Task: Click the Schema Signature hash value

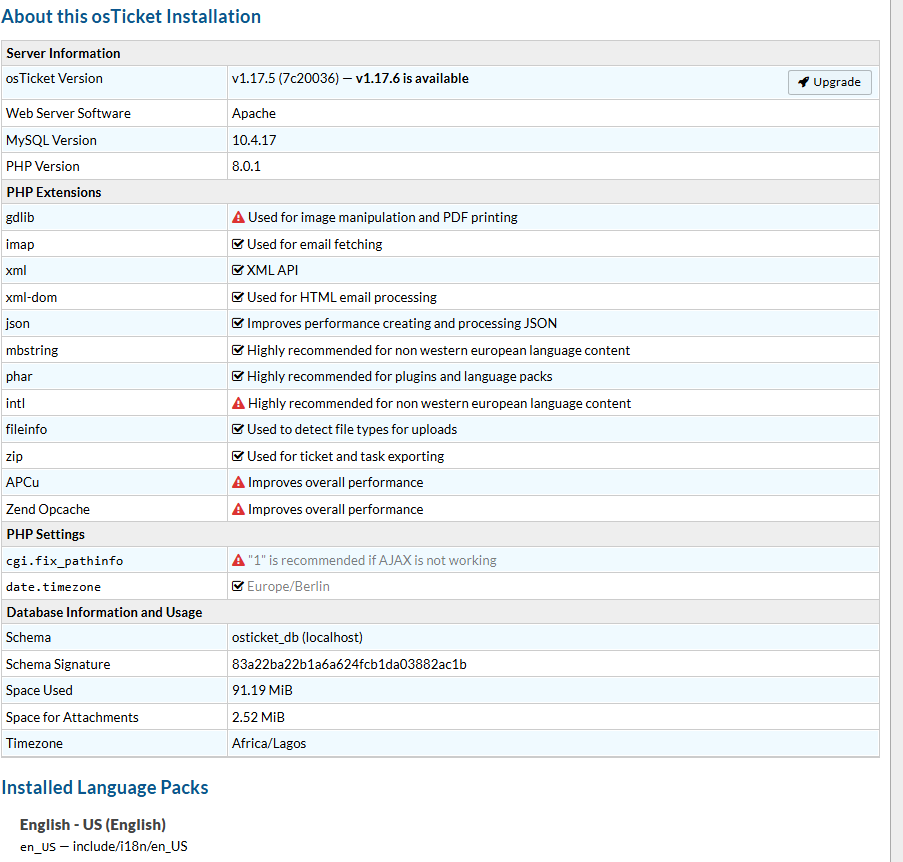Action: pyautogui.click(x=349, y=664)
